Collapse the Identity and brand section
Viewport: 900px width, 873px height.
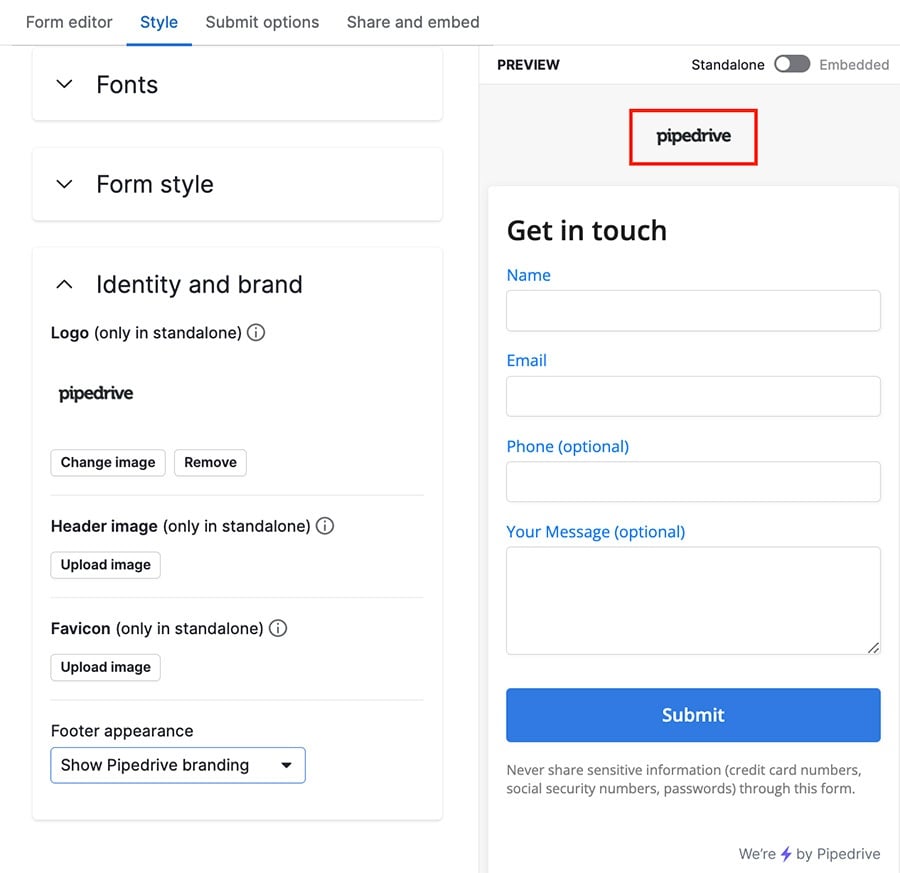coord(65,285)
